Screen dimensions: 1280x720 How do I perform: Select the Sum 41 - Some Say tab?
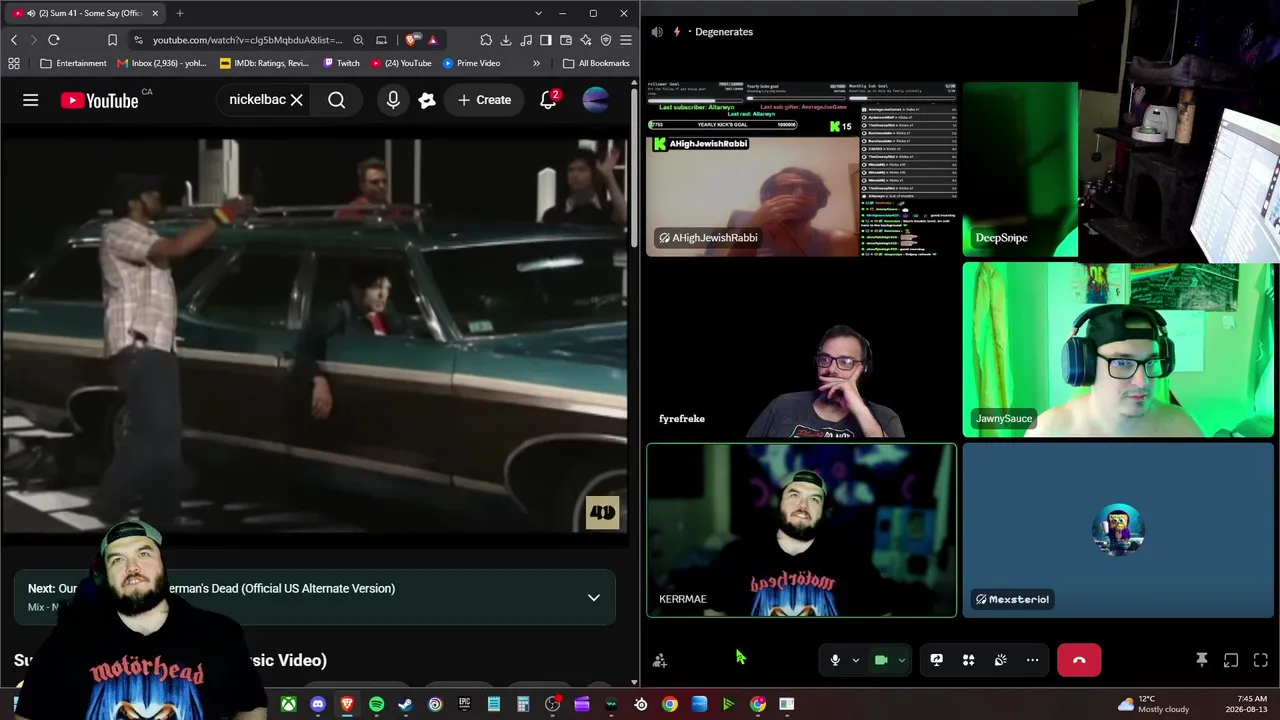coord(87,13)
